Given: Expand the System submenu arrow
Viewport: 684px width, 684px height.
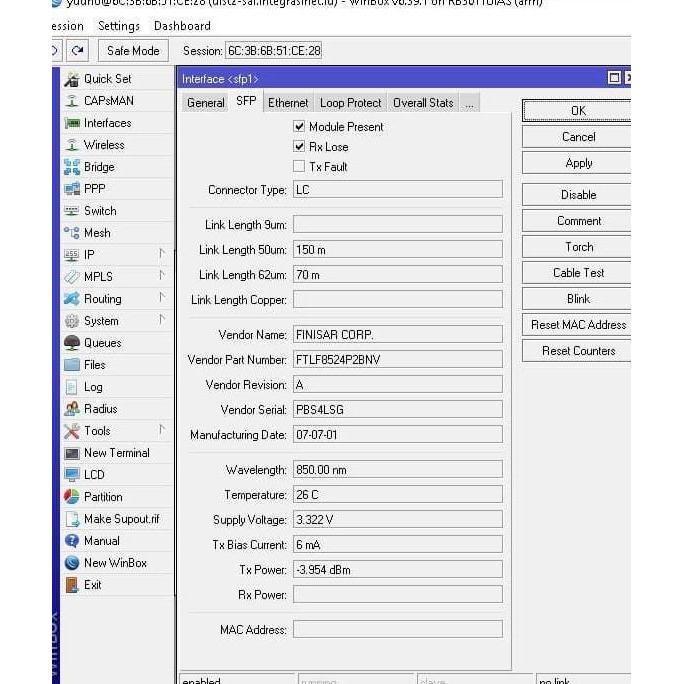Looking at the screenshot, I should coord(162,320).
